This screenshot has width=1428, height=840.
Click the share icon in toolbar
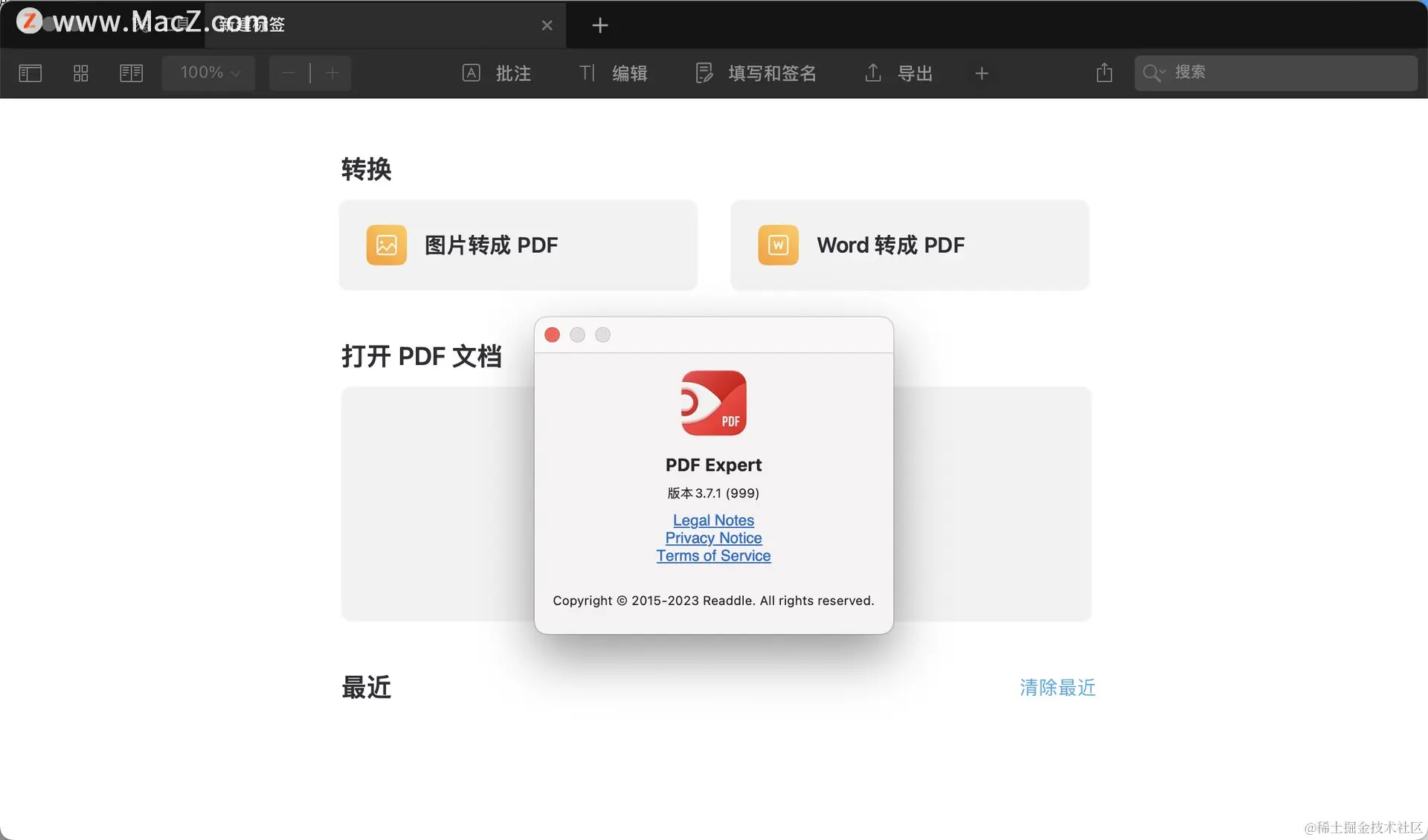(1104, 73)
